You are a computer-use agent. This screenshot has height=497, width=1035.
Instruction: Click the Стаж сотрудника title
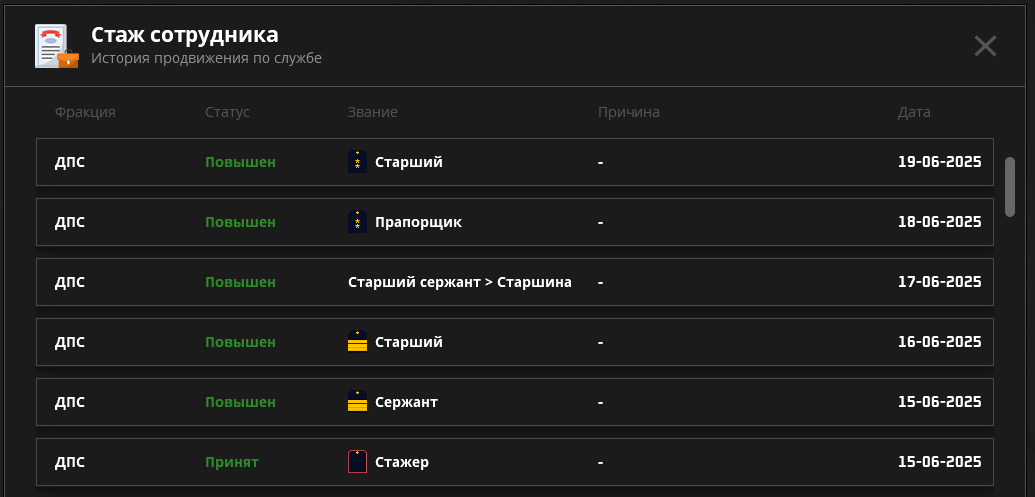tap(185, 34)
